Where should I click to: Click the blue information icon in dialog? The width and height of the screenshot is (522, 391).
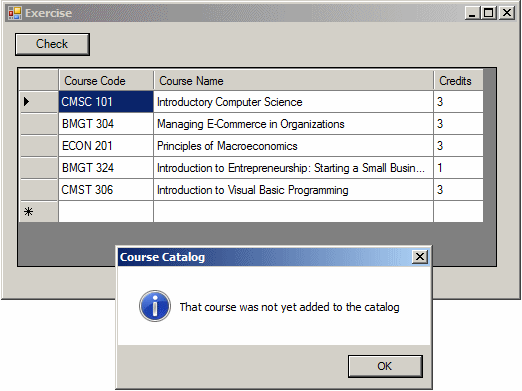(155, 306)
